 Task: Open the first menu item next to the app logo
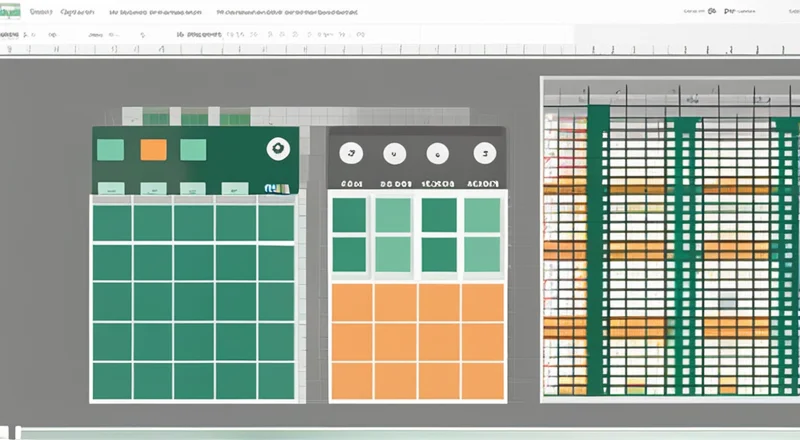pyautogui.click(x=40, y=13)
